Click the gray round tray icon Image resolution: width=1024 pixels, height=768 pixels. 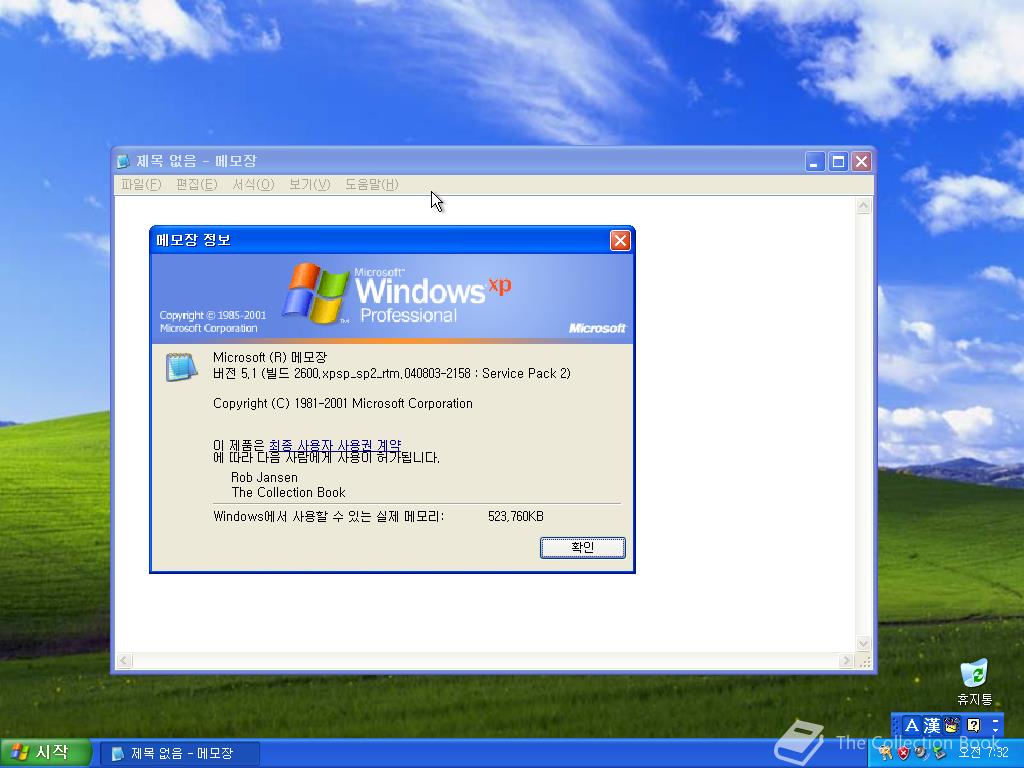[921, 753]
